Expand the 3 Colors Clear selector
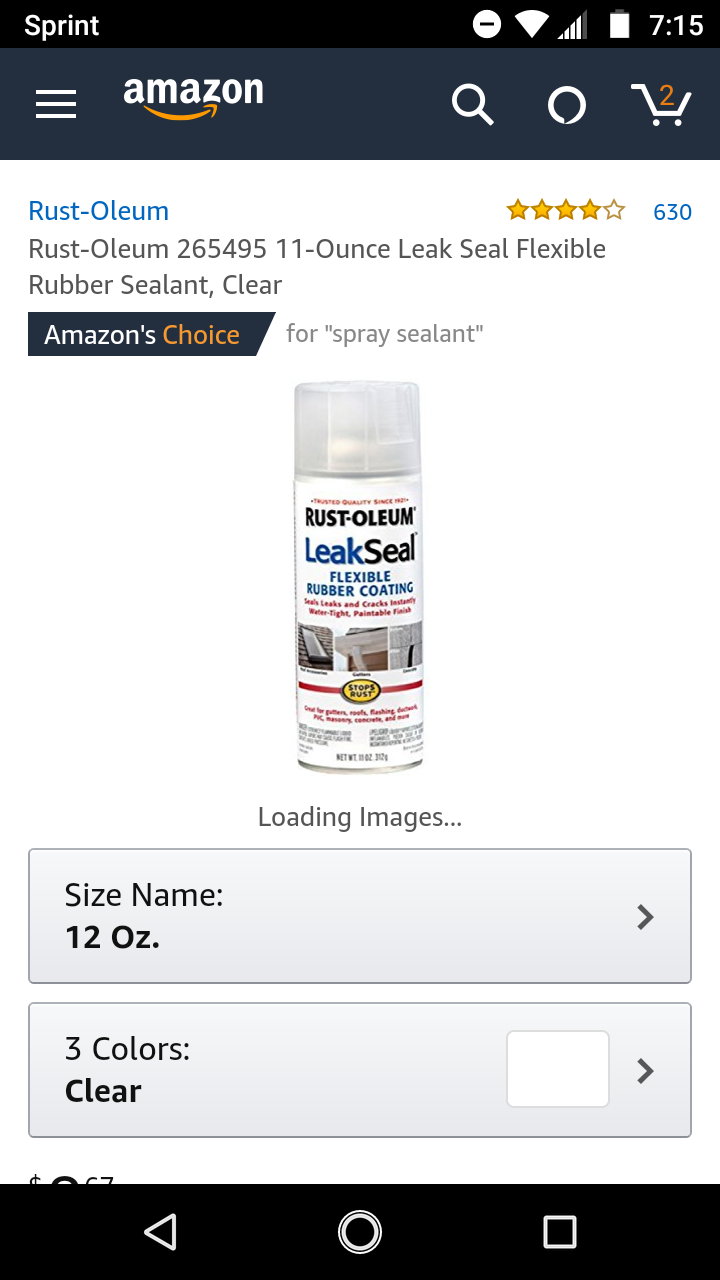 (x=360, y=1070)
